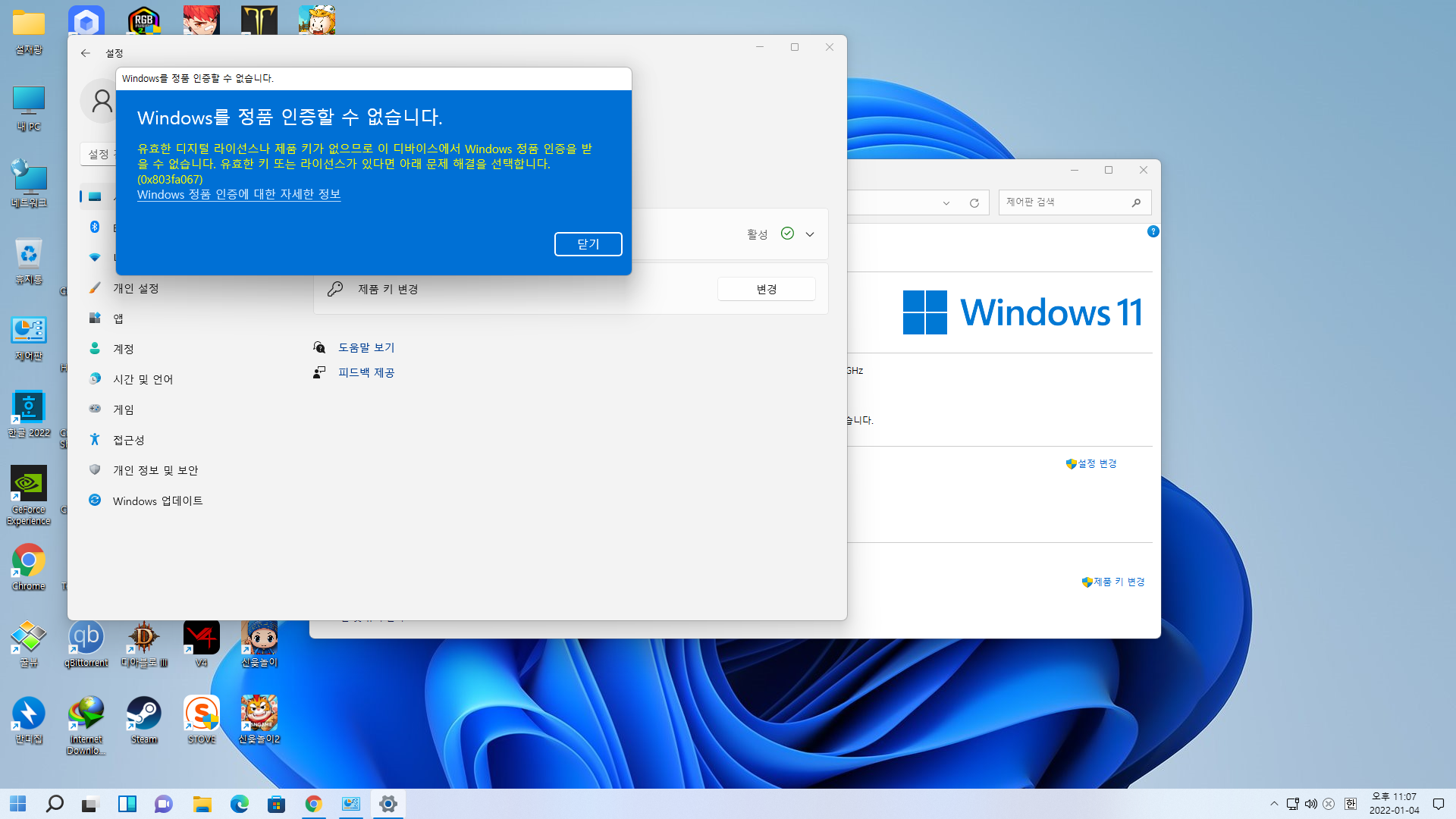
Task: Show hidden system tray icons
Action: pos(1274,804)
